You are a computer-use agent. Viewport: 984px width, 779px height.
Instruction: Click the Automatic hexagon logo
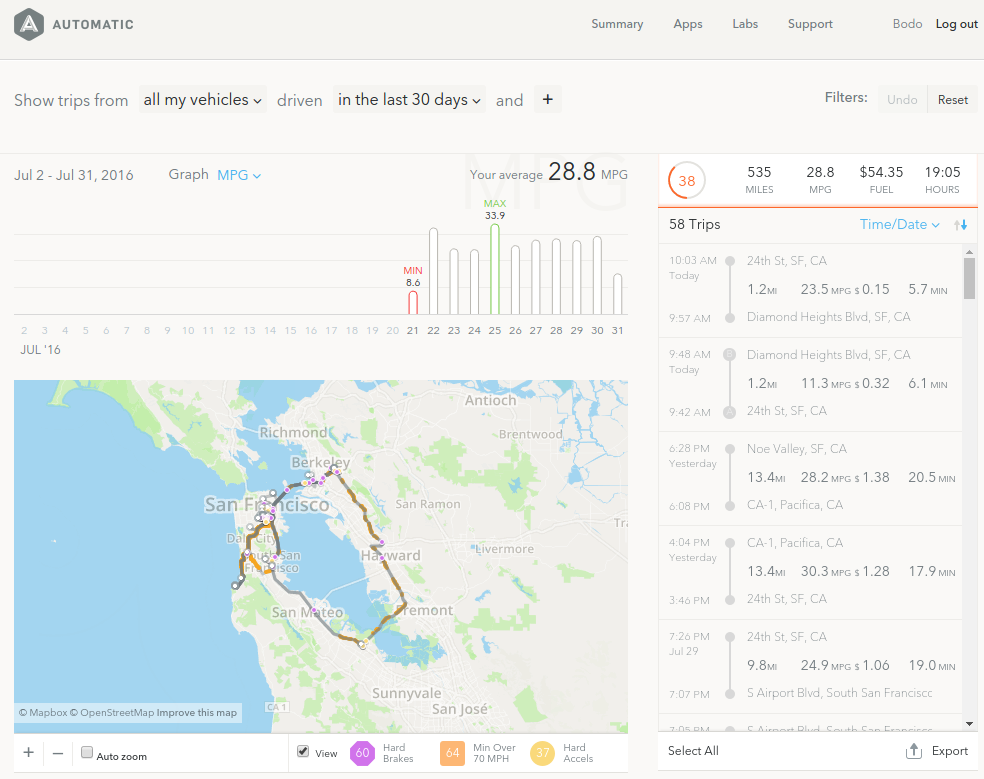(x=29, y=24)
